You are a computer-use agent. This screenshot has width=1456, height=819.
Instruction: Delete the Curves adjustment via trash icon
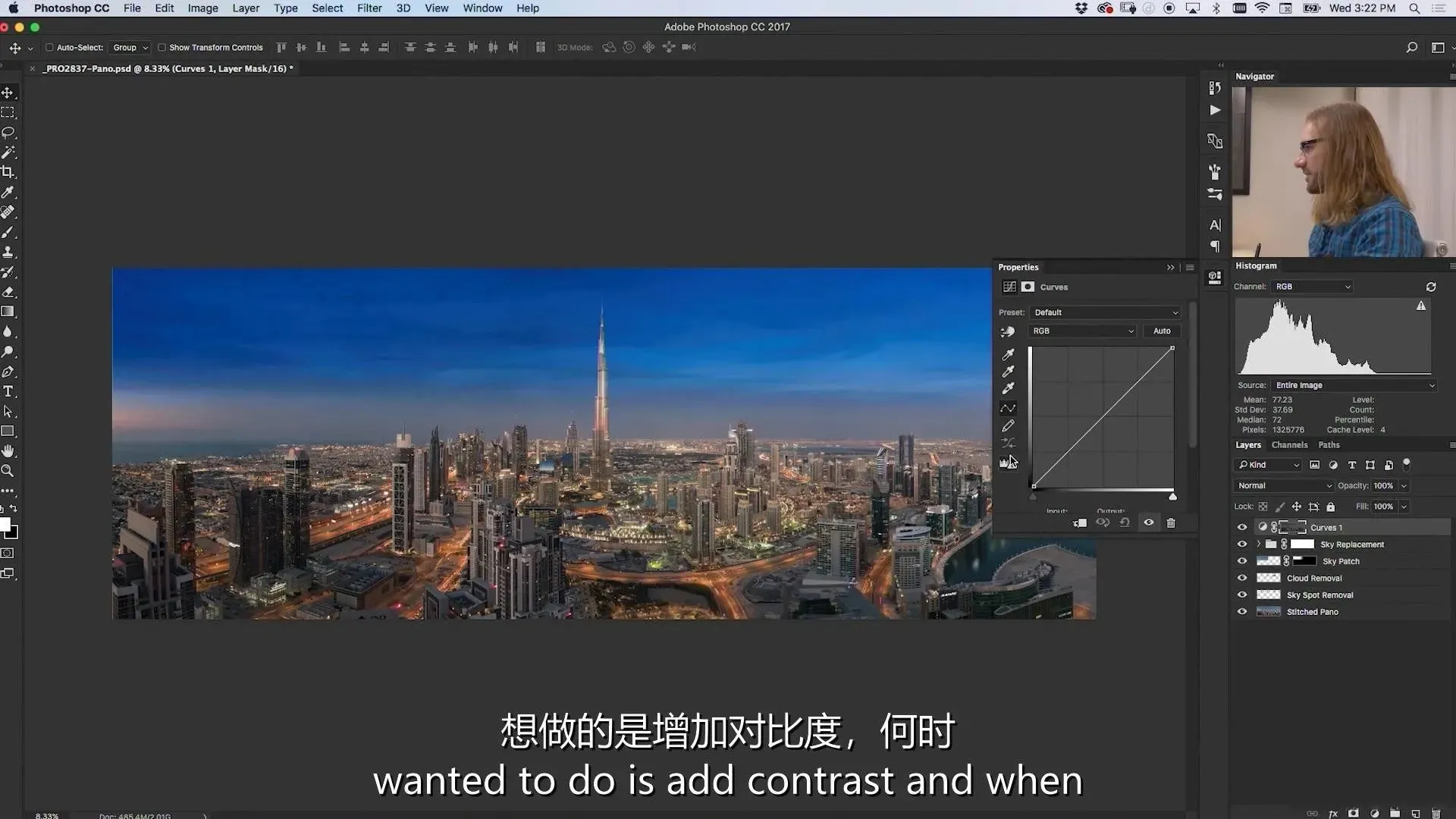coord(1171,523)
